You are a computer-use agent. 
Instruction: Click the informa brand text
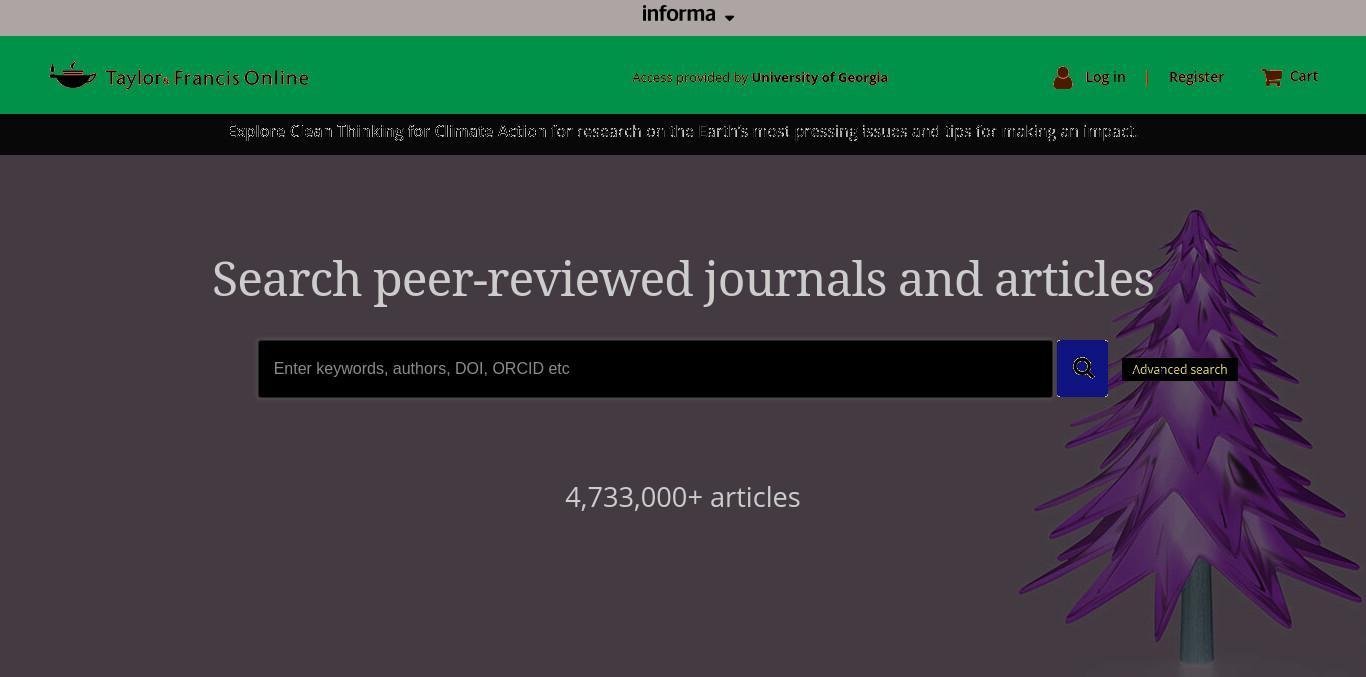[678, 14]
